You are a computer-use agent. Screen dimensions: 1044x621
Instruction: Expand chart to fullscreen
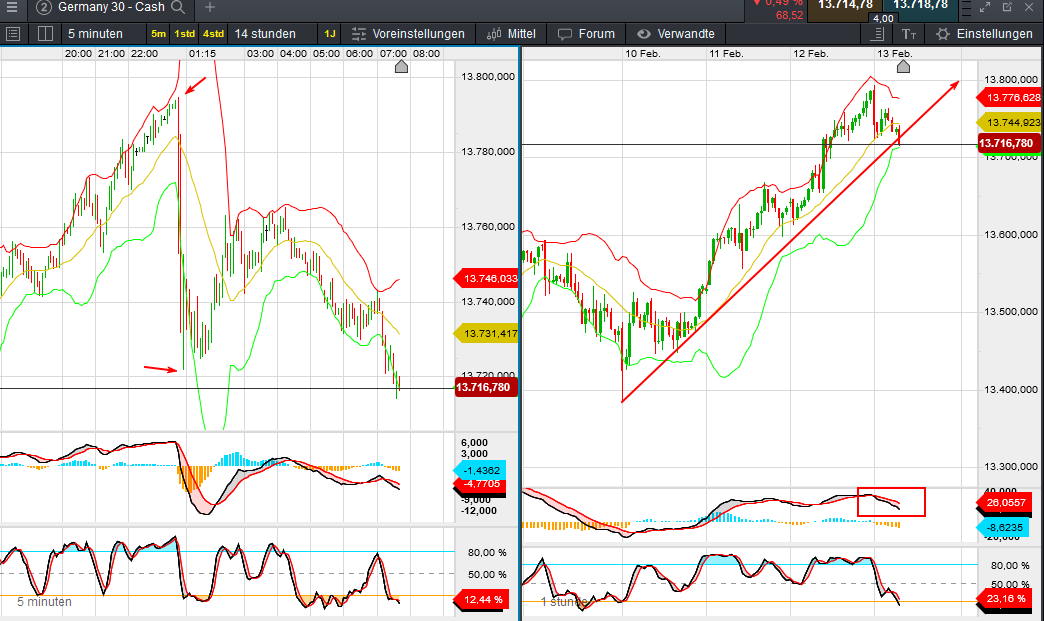985,7
